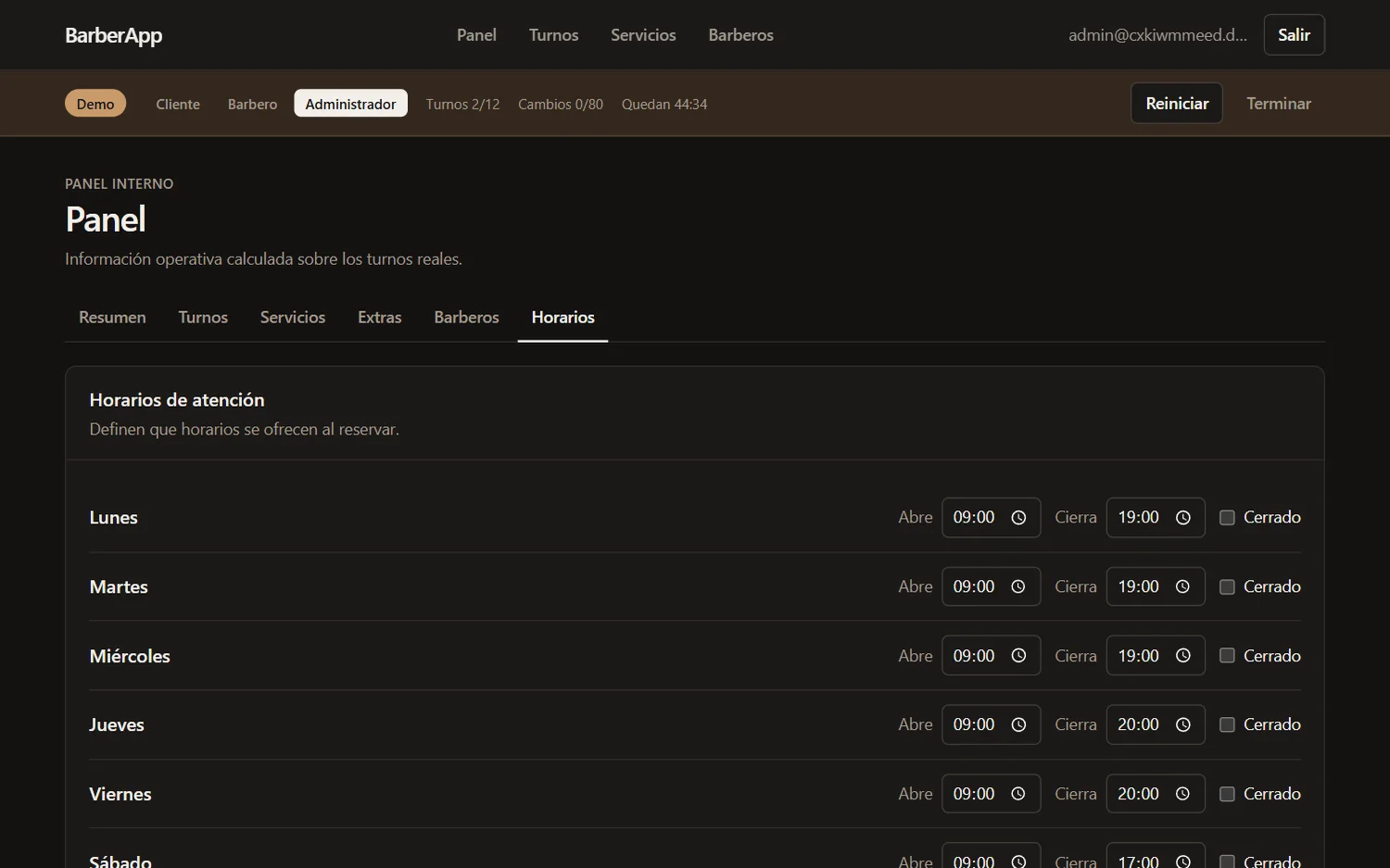Click the Lunes opening time field
The image size is (1390, 868).
click(x=992, y=518)
